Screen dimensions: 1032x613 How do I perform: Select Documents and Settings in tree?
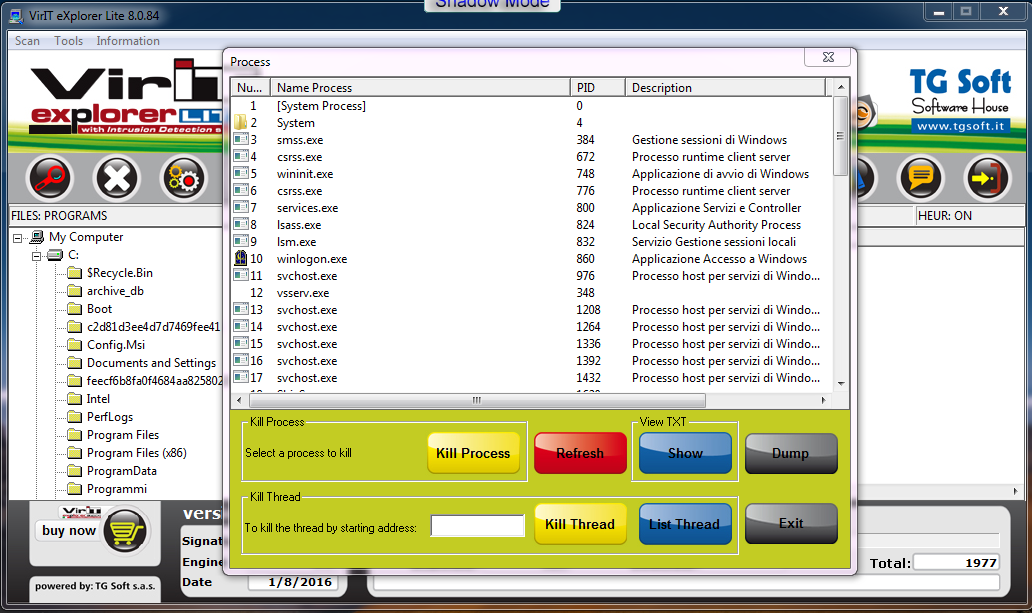point(151,363)
